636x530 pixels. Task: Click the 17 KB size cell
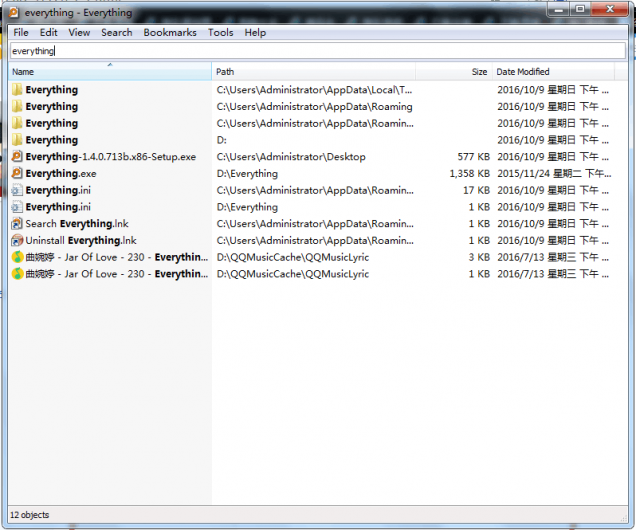(476, 190)
